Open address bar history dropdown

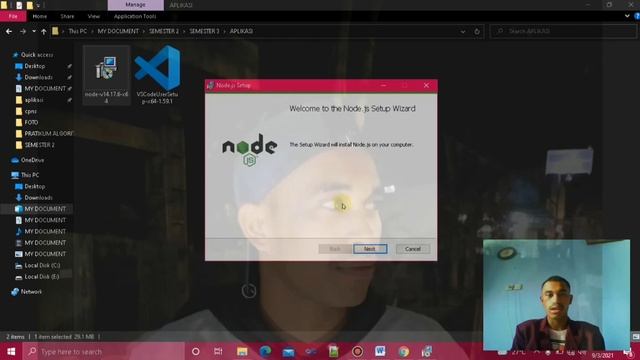463,31
